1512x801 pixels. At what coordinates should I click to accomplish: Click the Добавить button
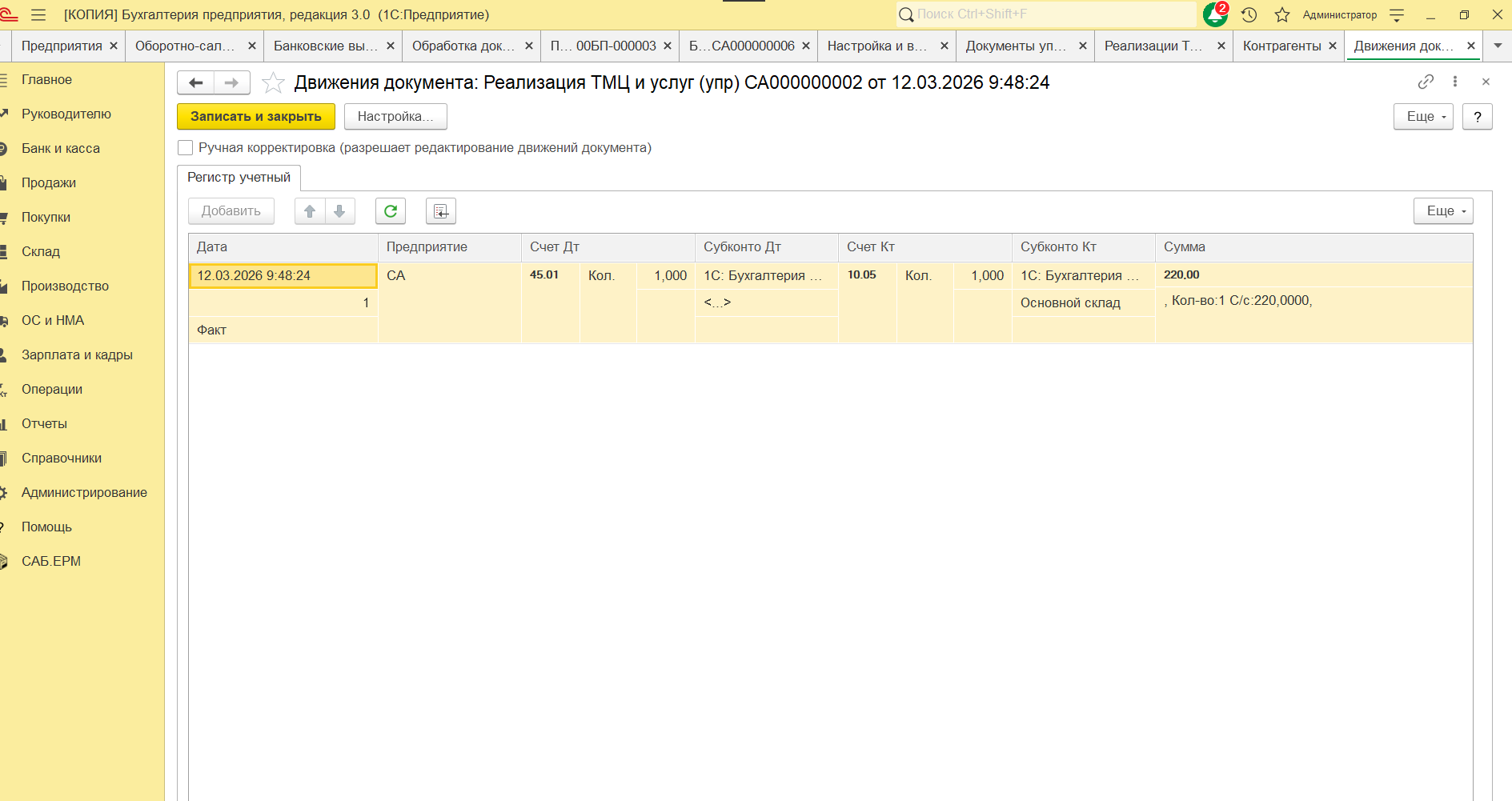[x=231, y=211]
